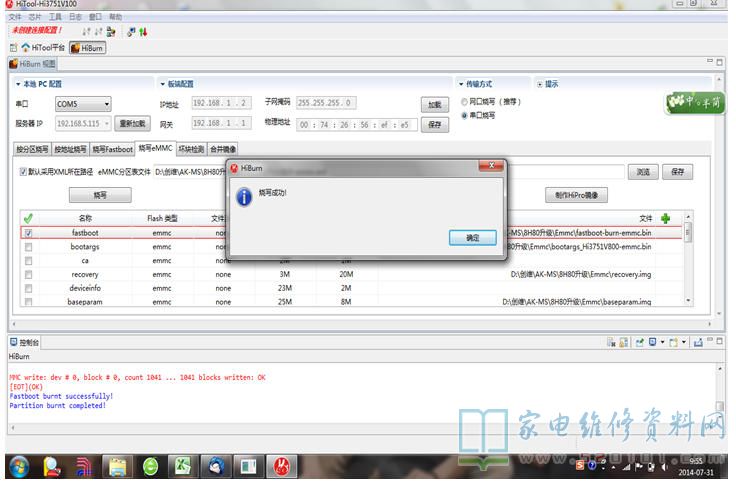Enable the 默认采用XML所在路径 checkbox

tap(24, 172)
